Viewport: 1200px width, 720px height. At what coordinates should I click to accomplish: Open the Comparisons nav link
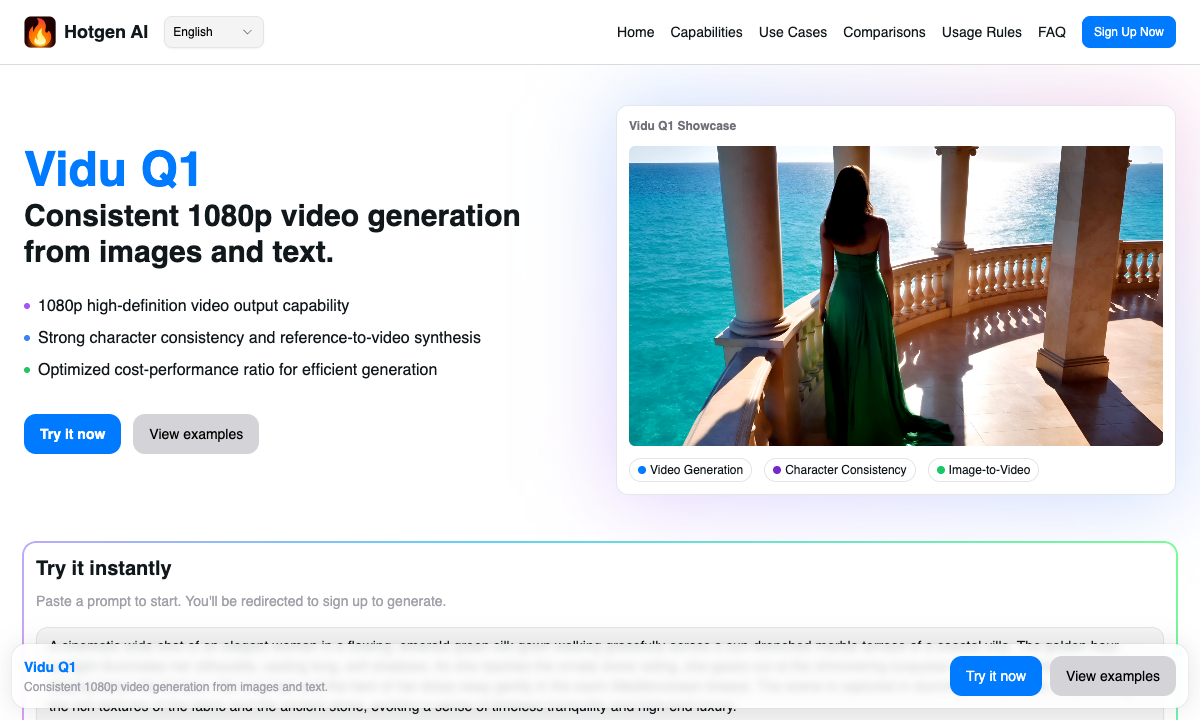coord(884,32)
